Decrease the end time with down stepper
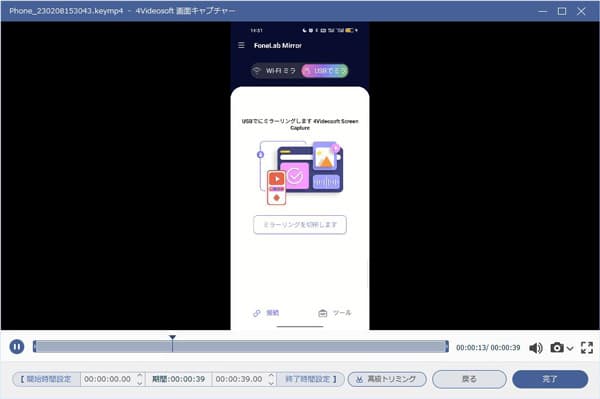The width and height of the screenshot is (600, 399). point(271,383)
